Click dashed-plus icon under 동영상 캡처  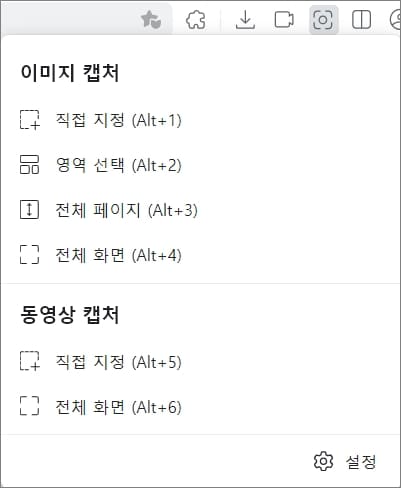[x=30, y=361]
